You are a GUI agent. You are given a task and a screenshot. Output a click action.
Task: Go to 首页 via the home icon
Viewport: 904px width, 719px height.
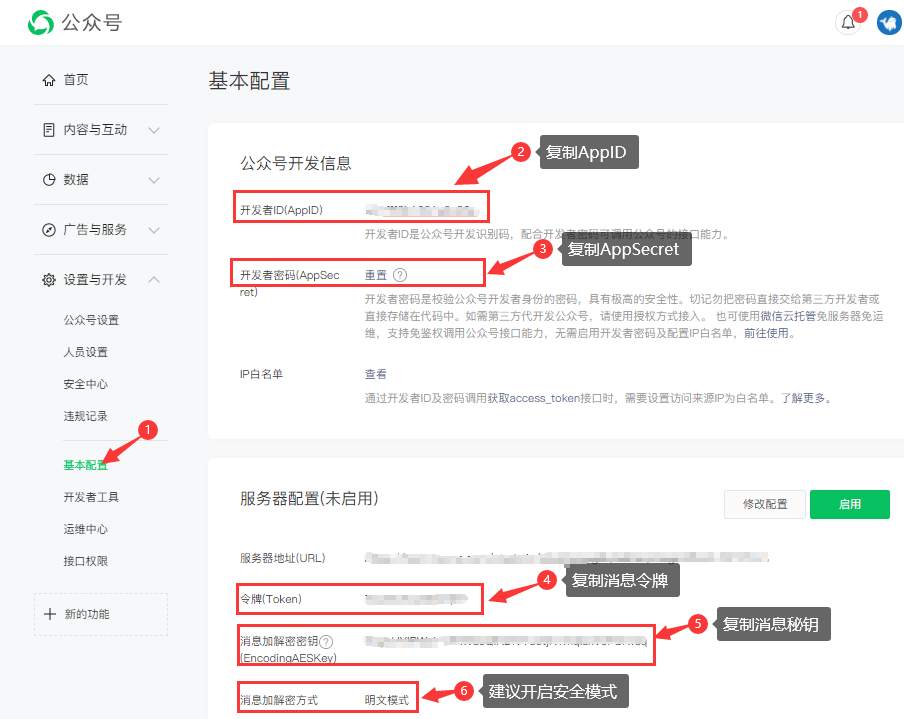(49, 80)
